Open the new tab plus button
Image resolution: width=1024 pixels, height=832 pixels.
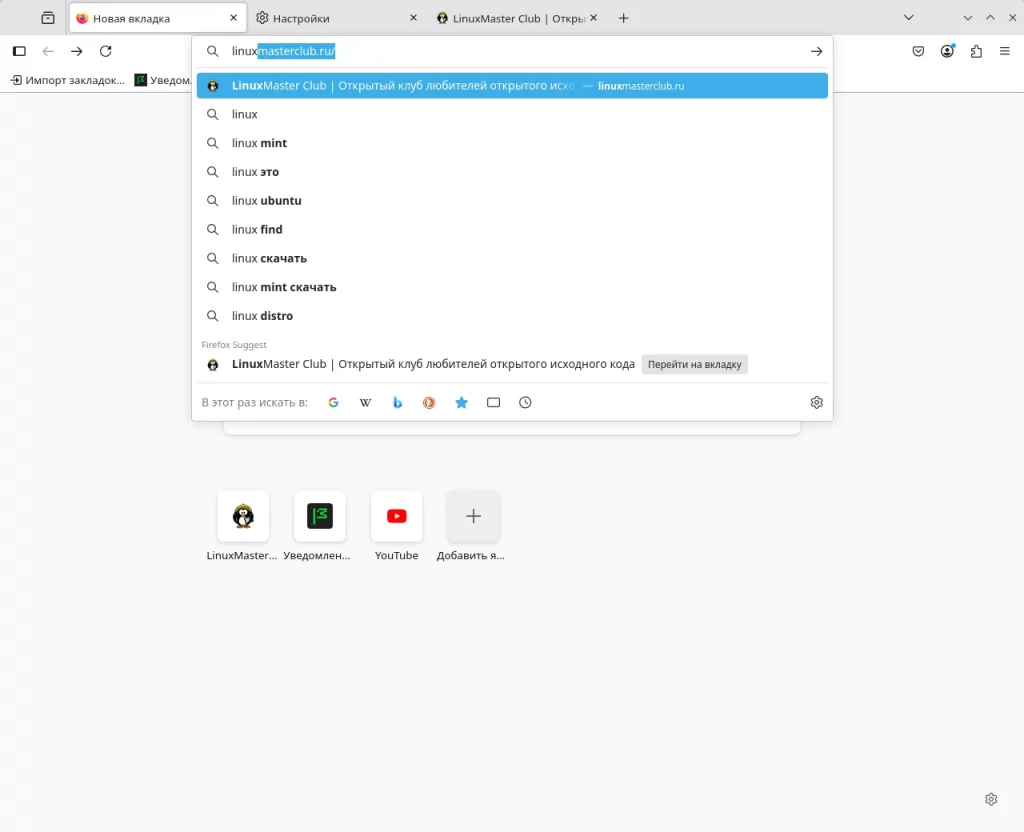pos(623,18)
